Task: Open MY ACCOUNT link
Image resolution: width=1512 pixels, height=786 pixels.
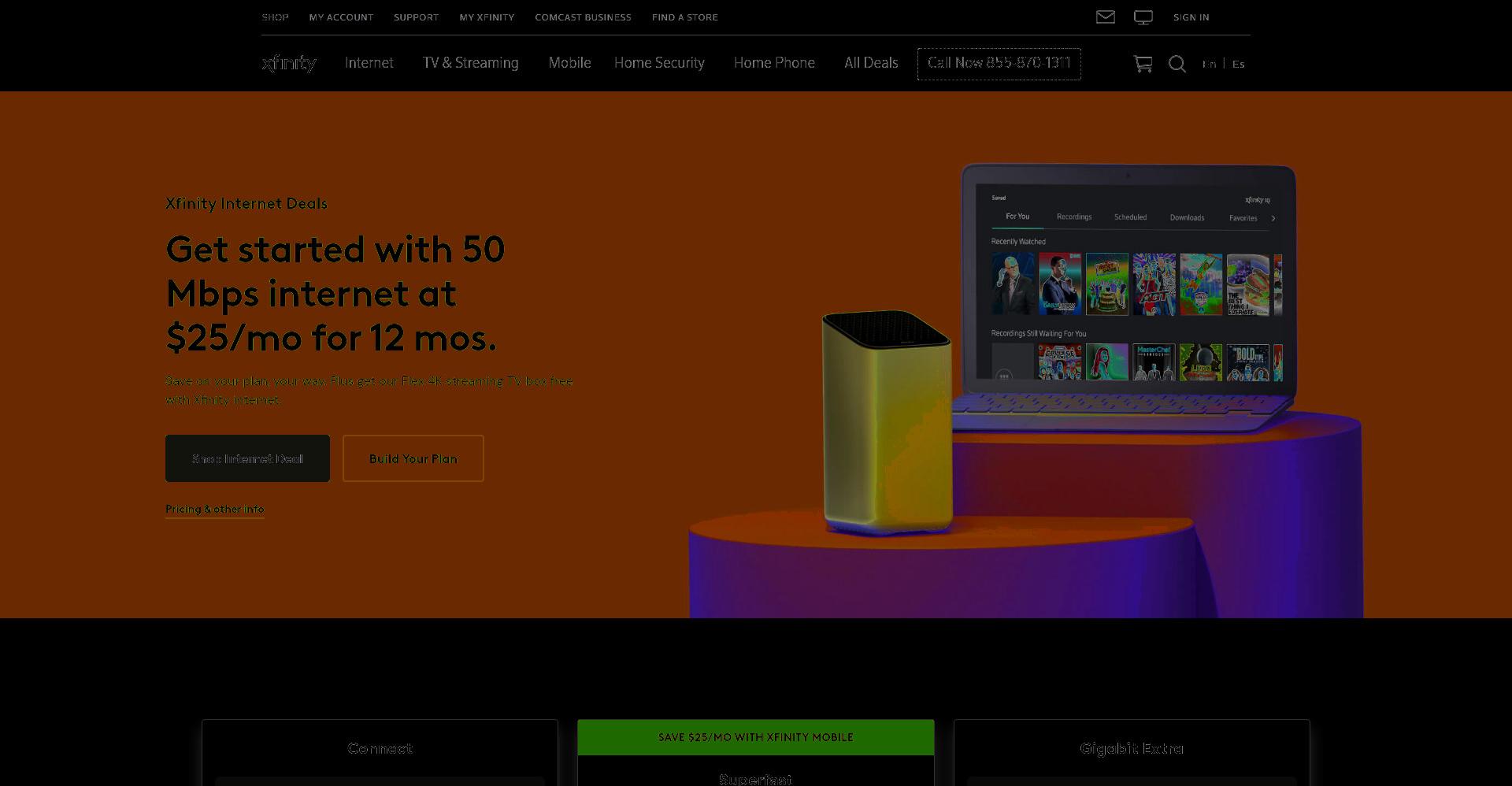Action: 341,17
